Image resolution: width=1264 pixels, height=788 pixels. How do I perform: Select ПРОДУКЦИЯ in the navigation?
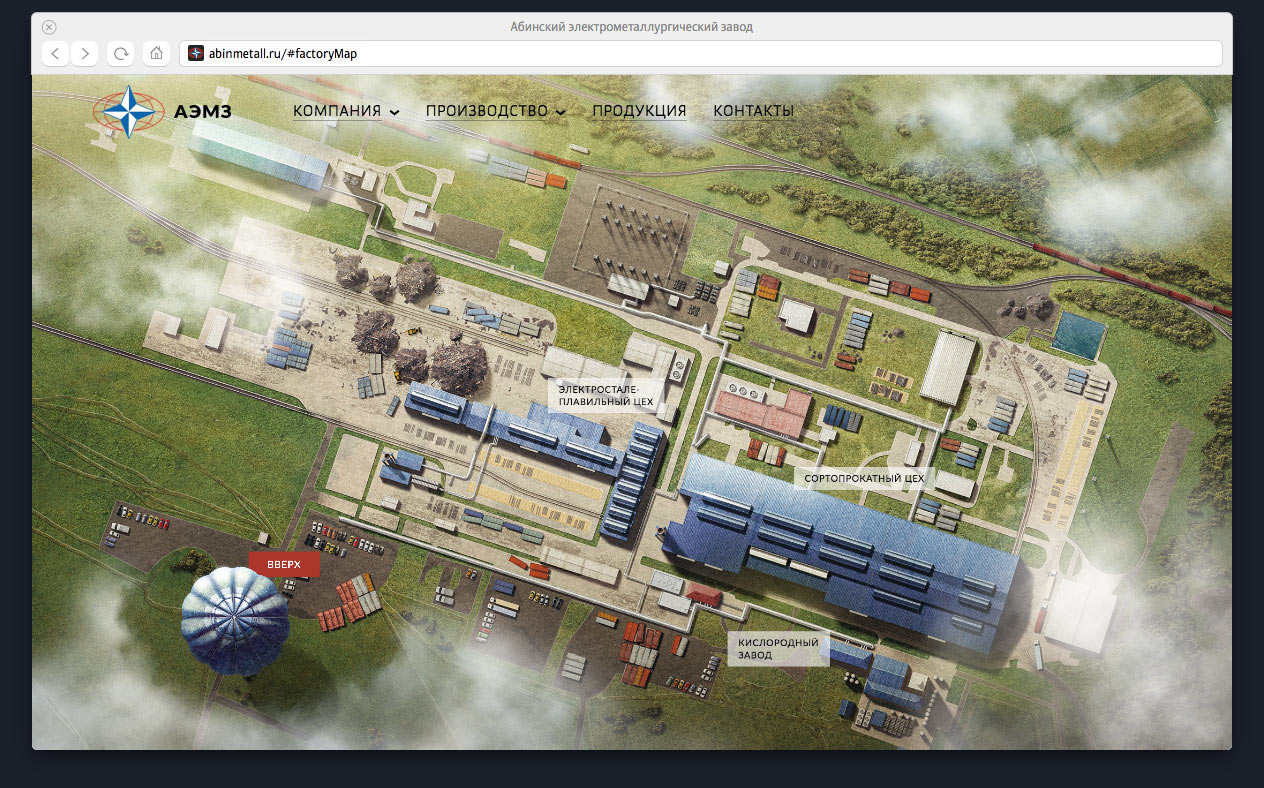(639, 111)
